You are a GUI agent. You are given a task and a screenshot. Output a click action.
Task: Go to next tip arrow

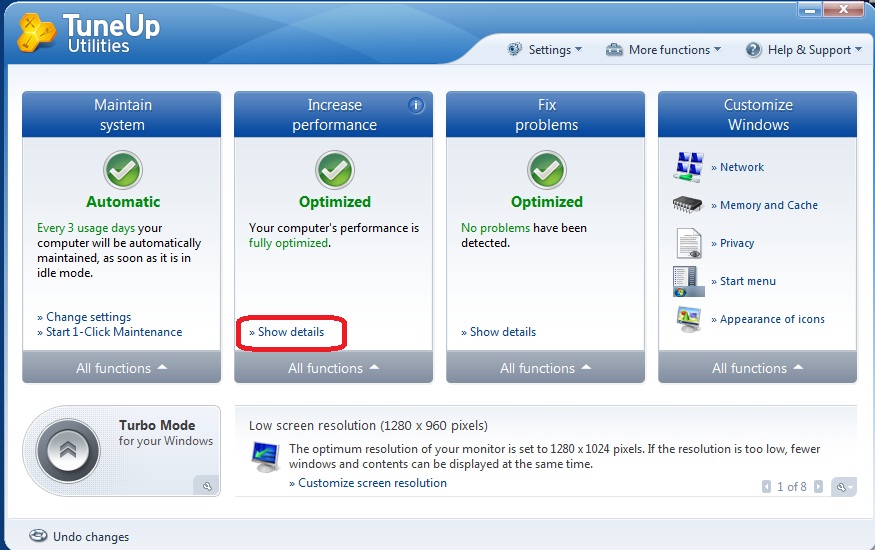[x=818, y=486]
